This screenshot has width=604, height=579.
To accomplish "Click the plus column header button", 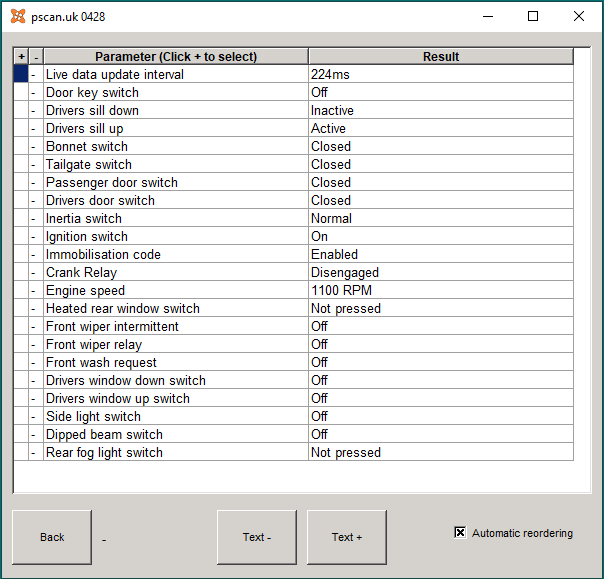I will click(21, 57).
